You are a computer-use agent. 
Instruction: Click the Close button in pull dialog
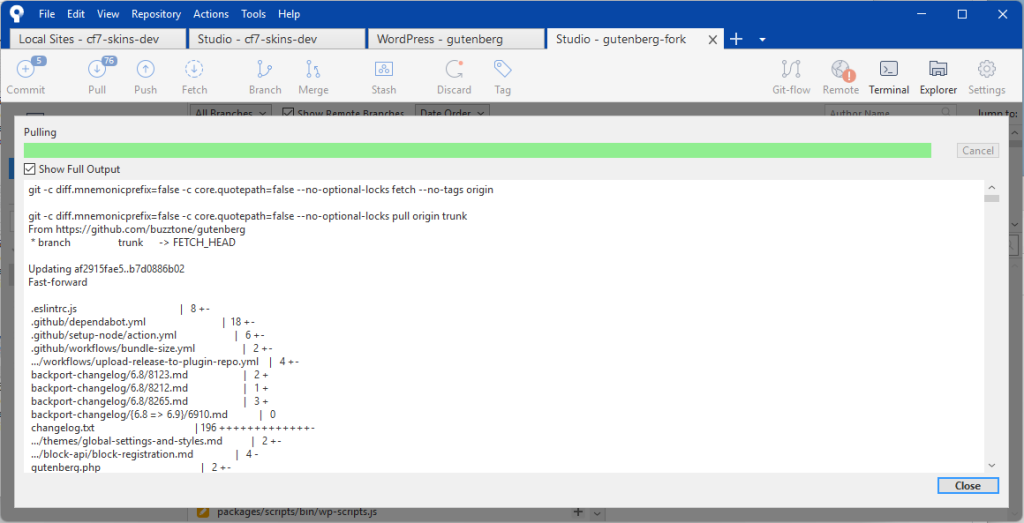(967, 486)
